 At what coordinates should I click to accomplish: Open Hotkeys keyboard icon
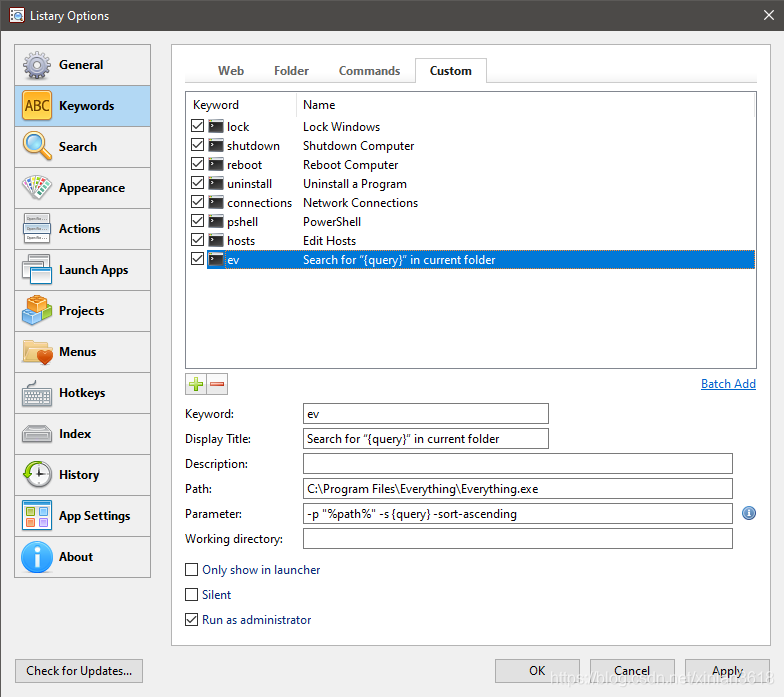click(x=36, y=393)
